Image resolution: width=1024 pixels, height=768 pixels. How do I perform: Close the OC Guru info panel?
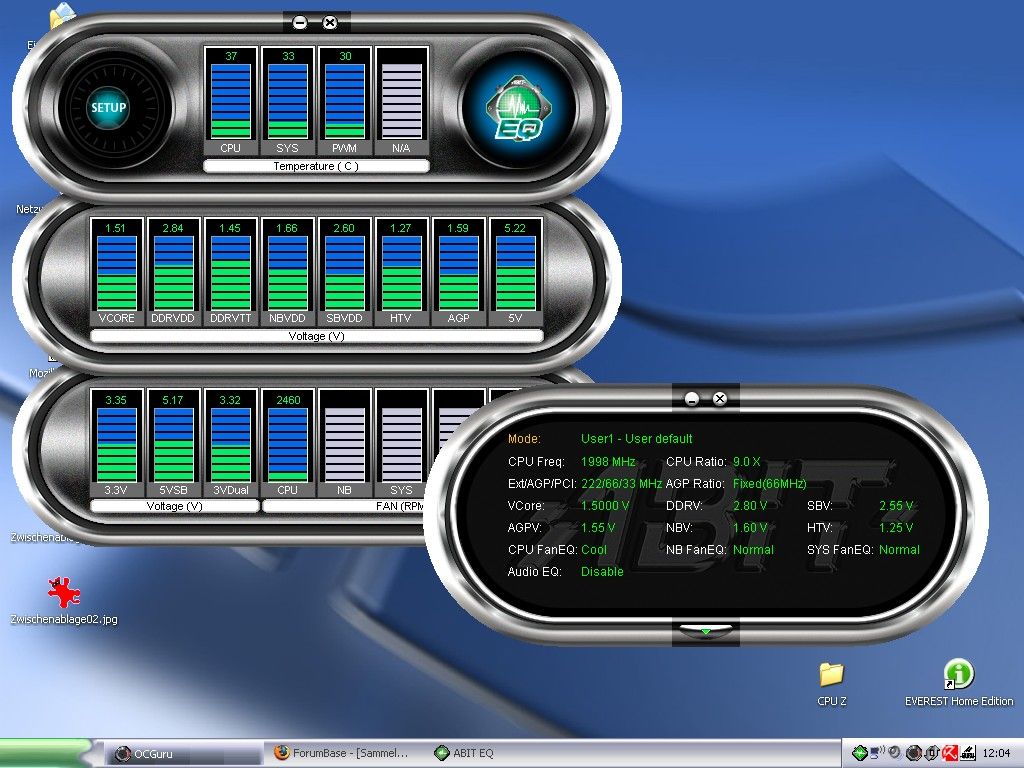720,398
